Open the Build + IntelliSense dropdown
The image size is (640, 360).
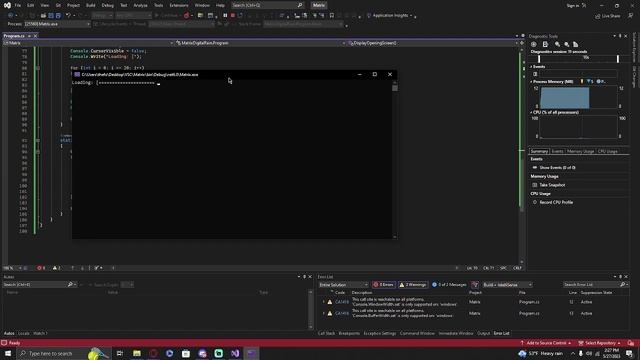click(x=507, y=284)
